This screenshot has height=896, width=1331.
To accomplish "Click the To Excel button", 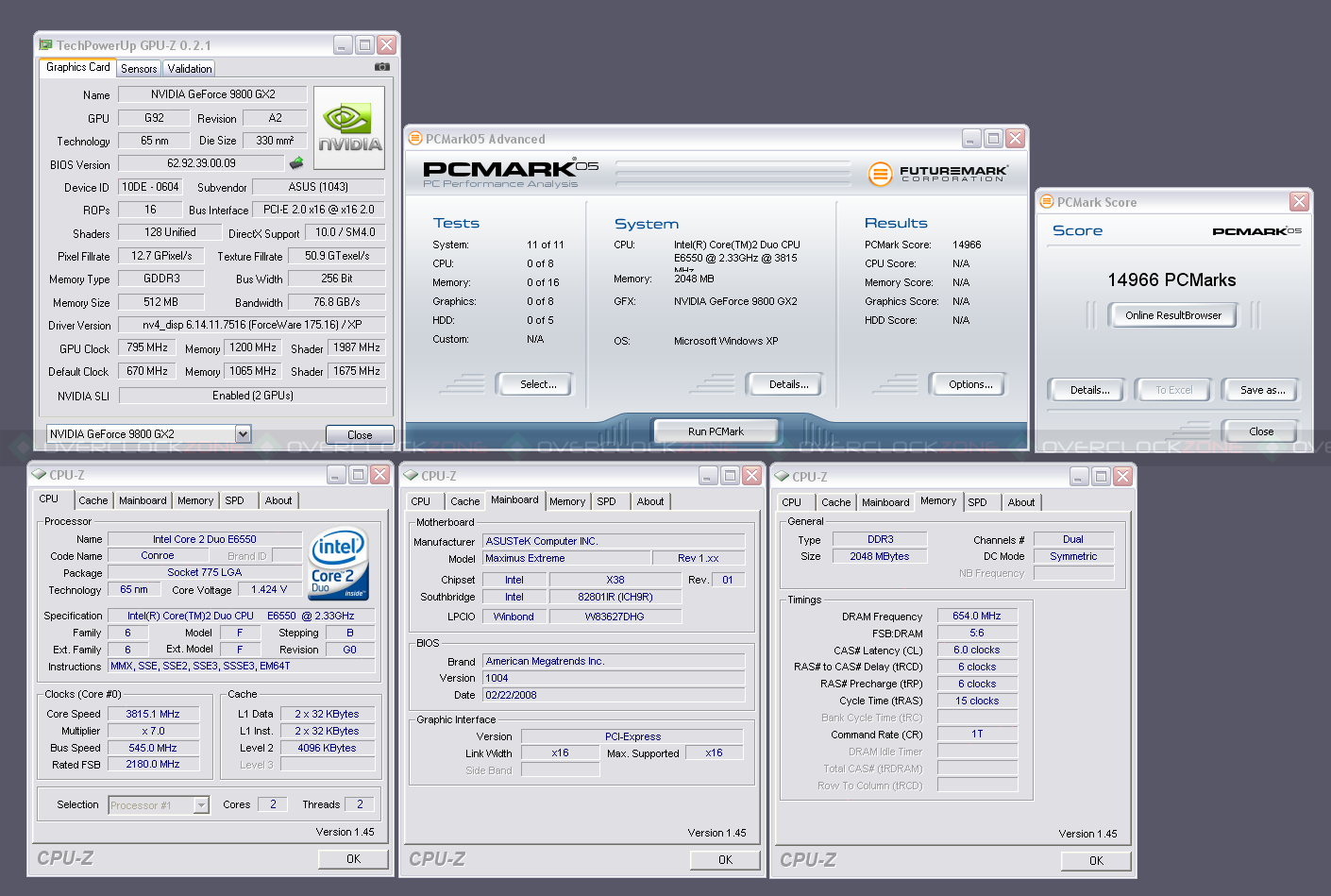I will click(1174, 390).
